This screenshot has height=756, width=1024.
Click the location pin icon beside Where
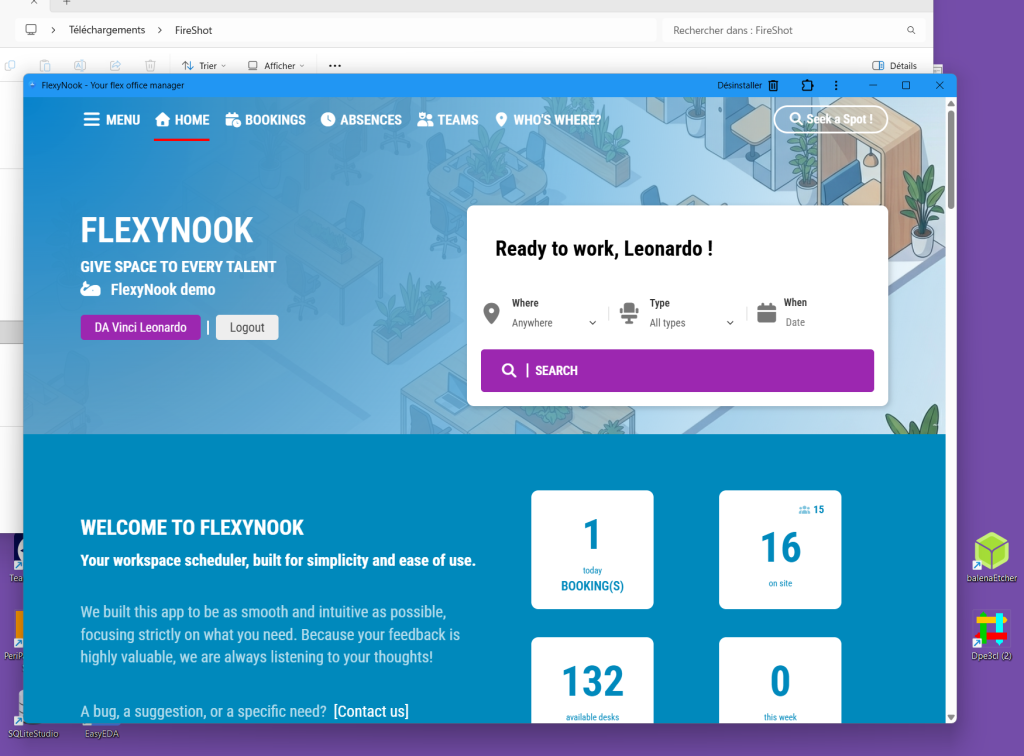(x=491, y=313)
